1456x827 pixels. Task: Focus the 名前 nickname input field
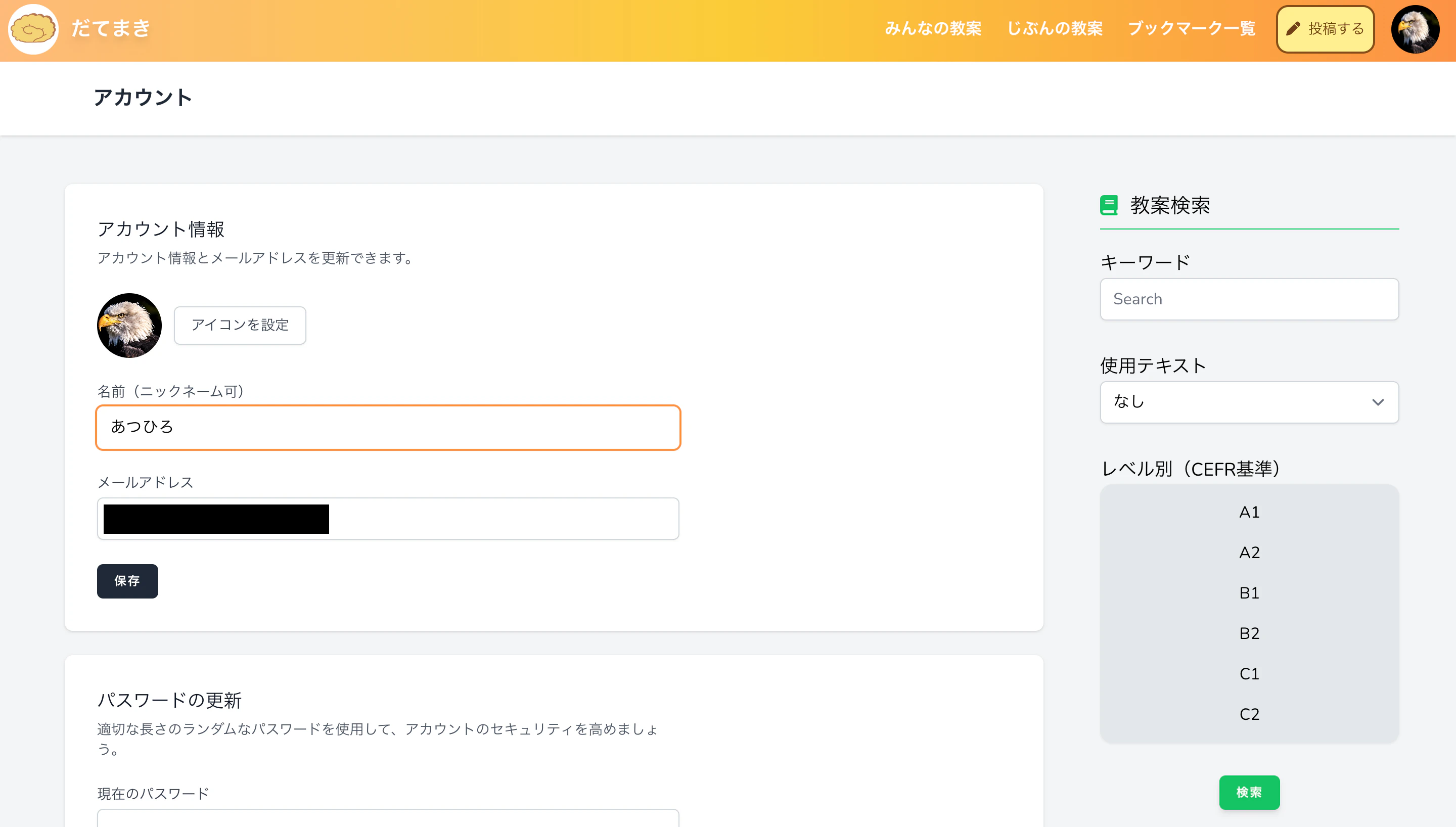click(388, 427)
